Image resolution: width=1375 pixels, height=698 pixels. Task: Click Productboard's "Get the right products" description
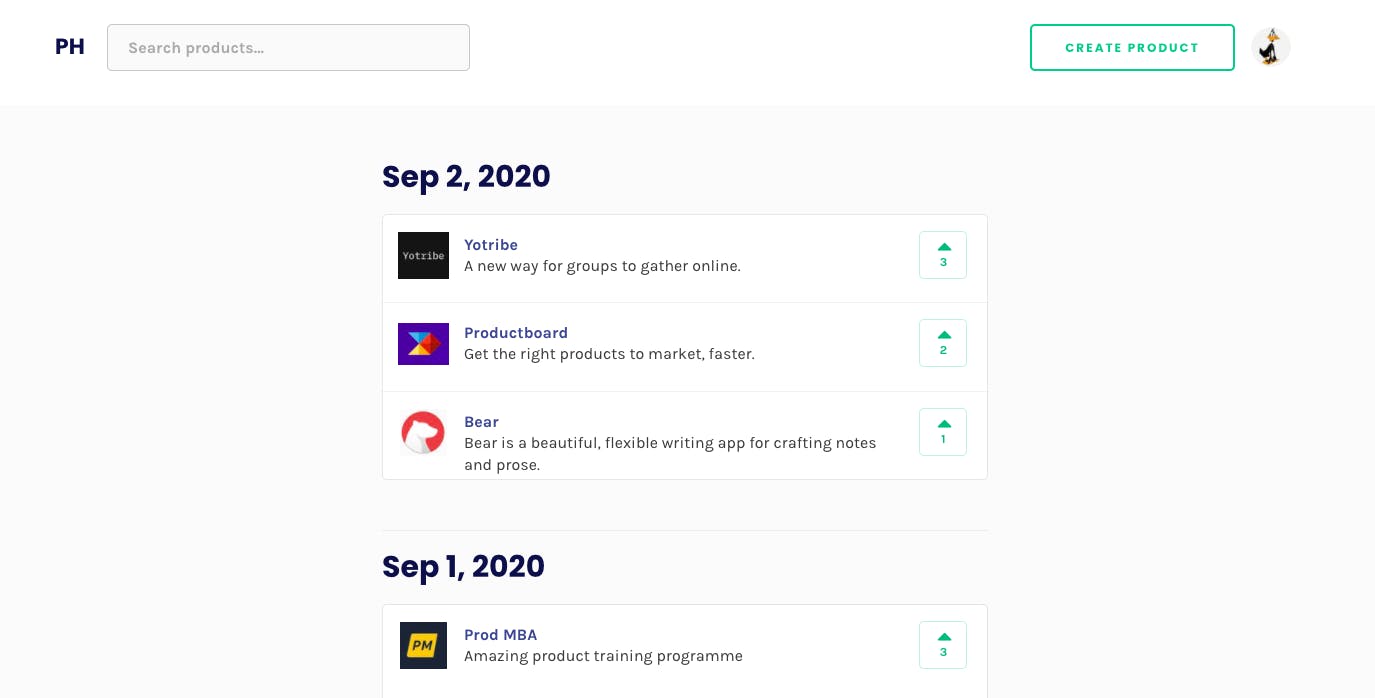coord(609,354)
